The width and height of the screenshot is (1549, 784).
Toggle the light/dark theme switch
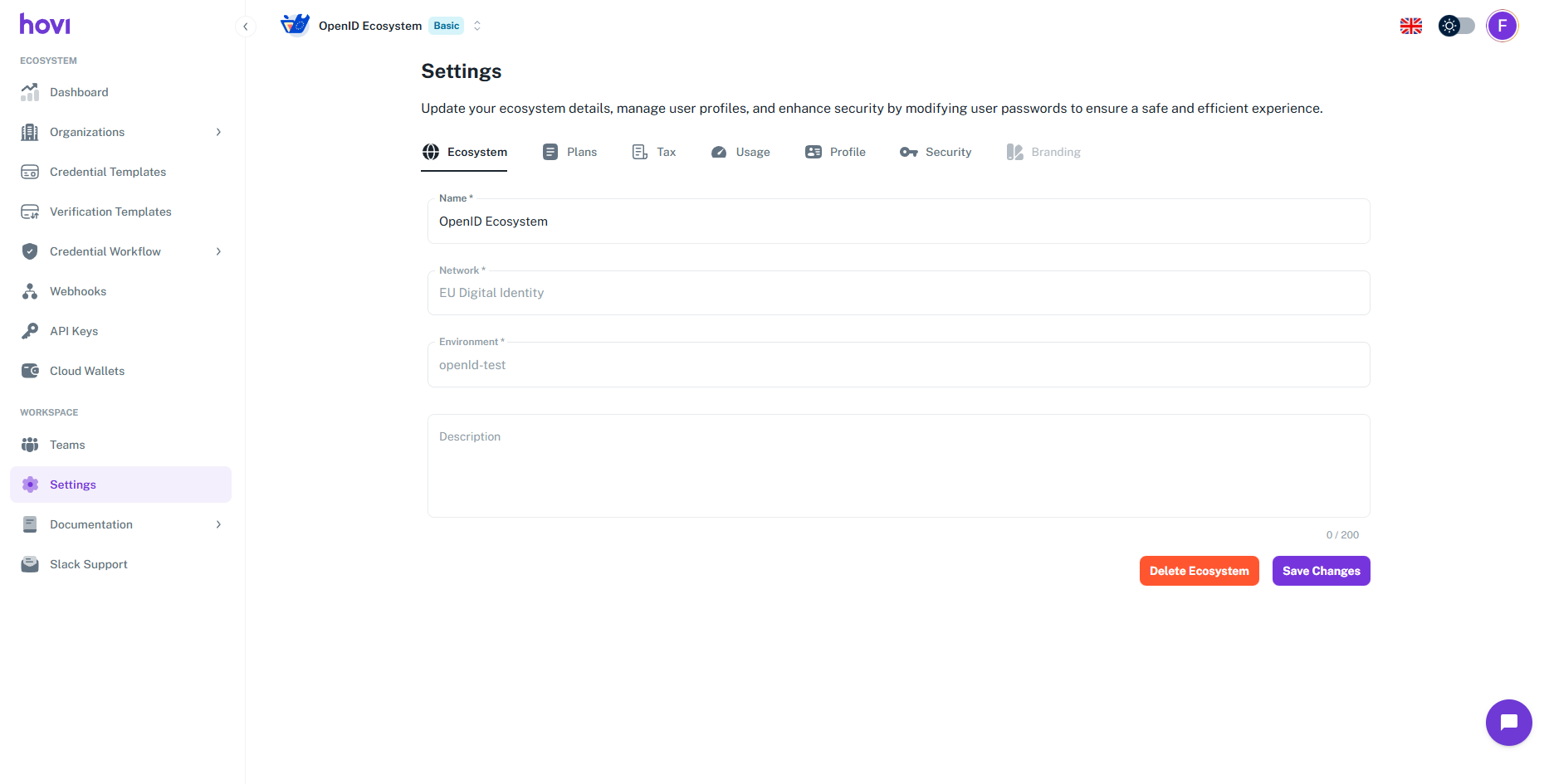(x=1457, y=26)
